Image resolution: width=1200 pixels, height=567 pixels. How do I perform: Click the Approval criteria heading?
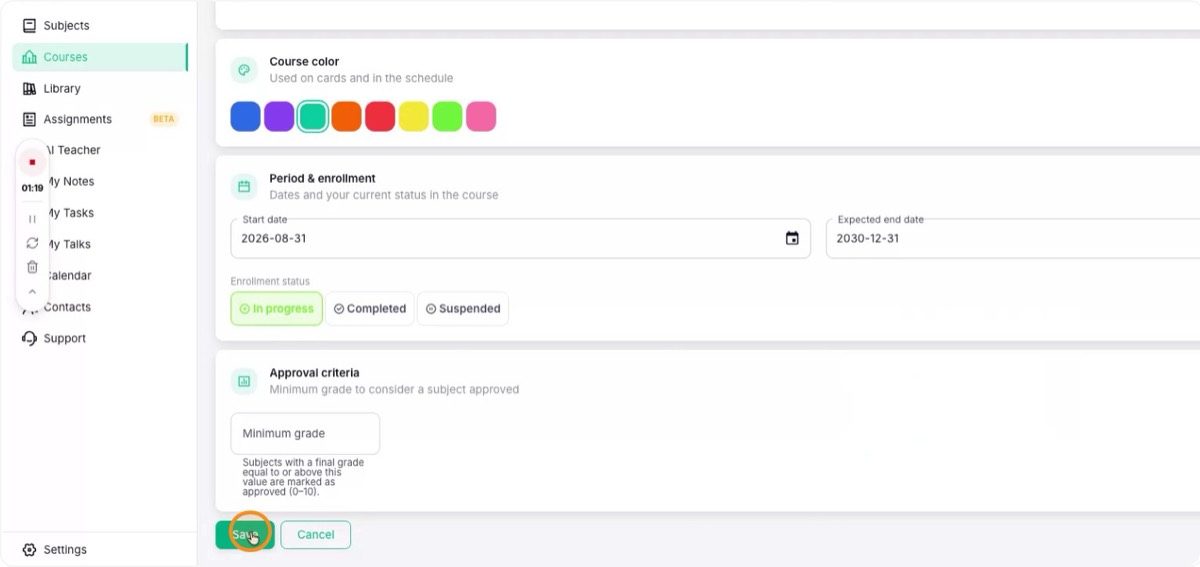[314, 373]
